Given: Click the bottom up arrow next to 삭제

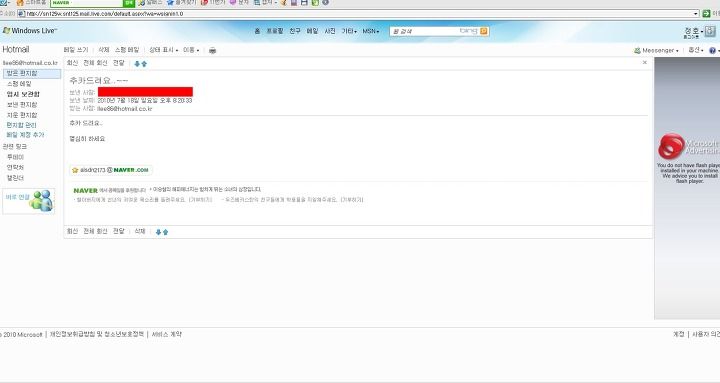Looking at the screenshot, I should pos(165,232).
